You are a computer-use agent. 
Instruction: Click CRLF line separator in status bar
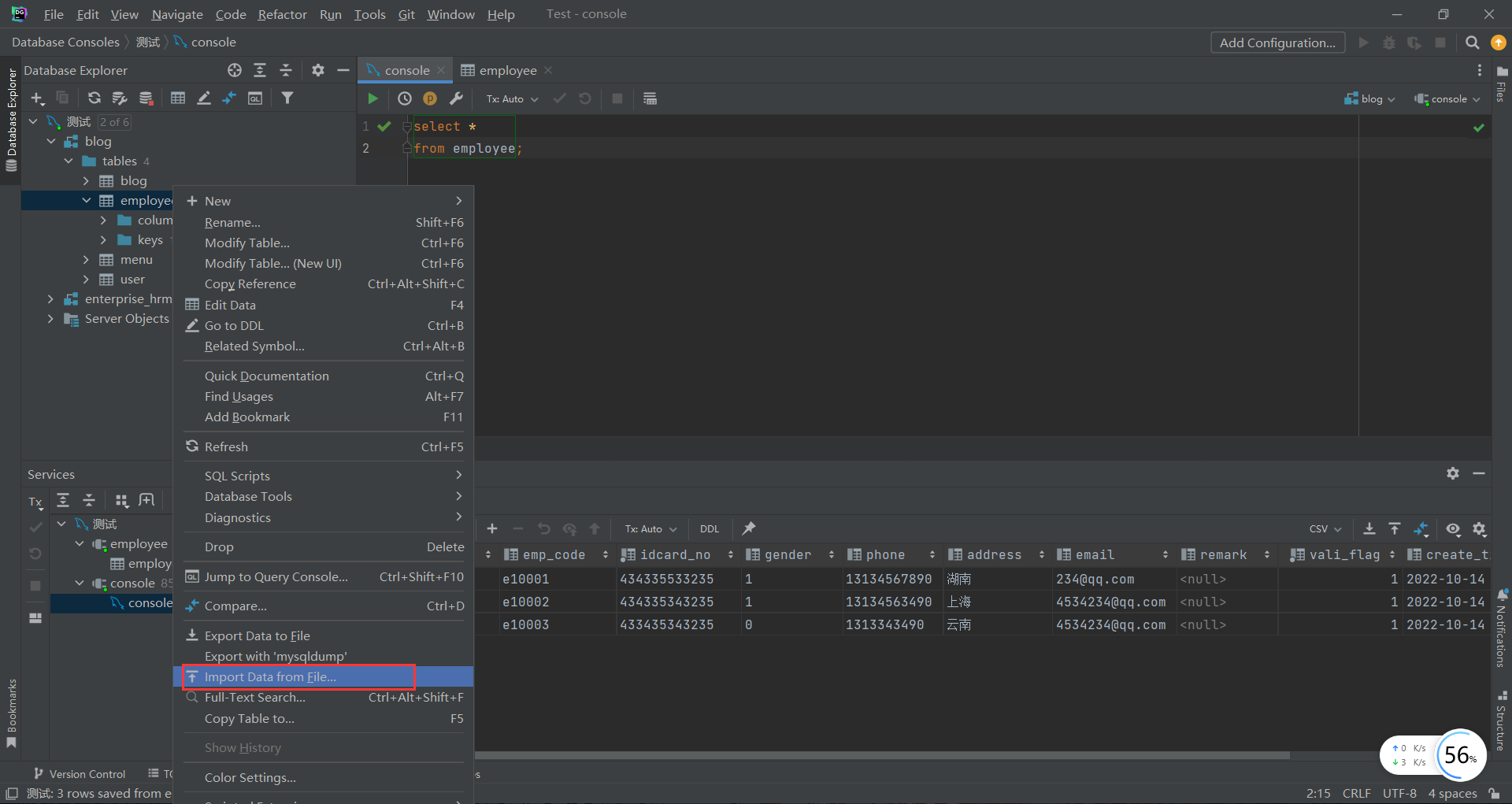(1356, 793)
